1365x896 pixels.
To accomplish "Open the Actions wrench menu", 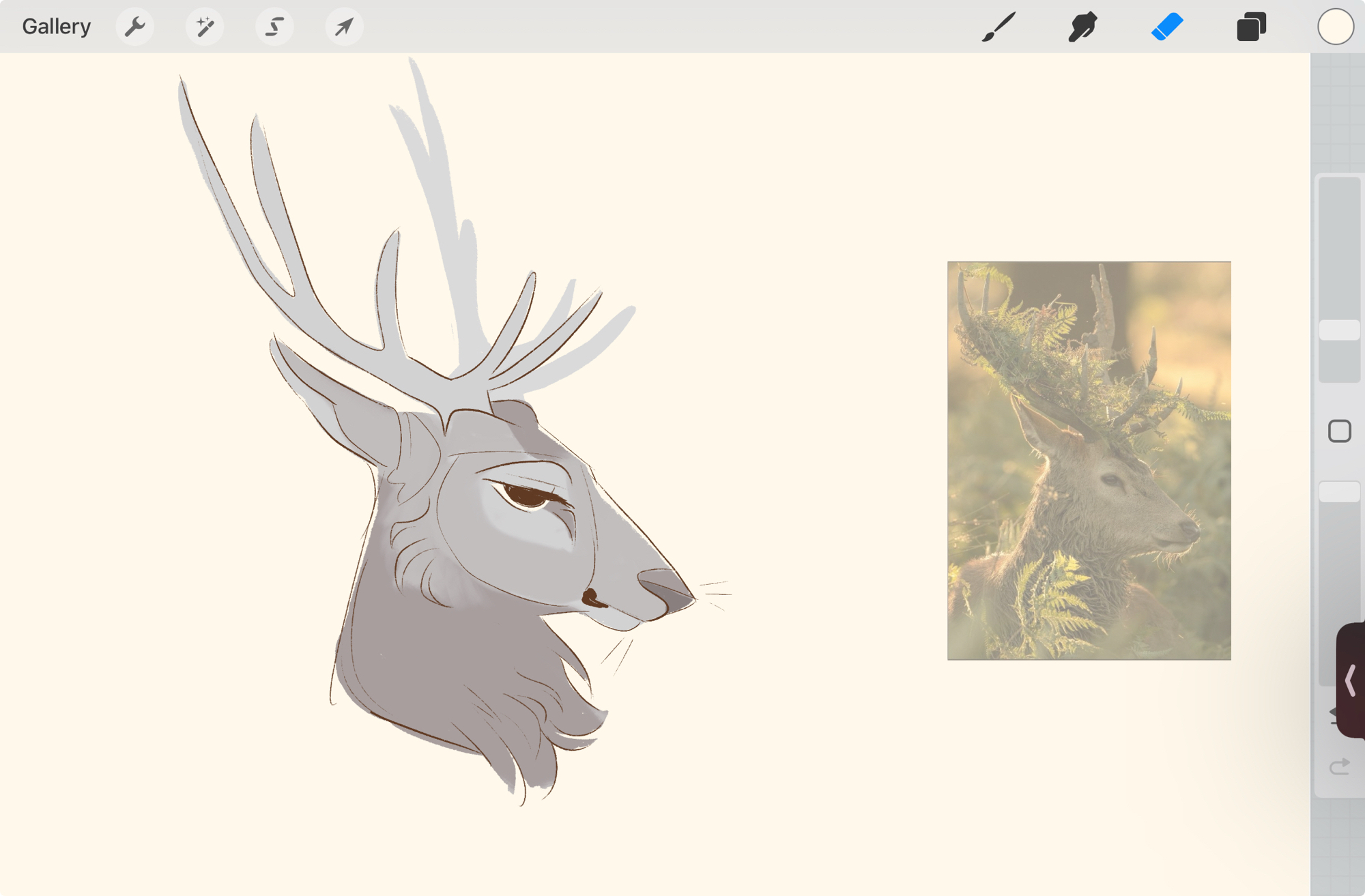I will tap(135, 27).
